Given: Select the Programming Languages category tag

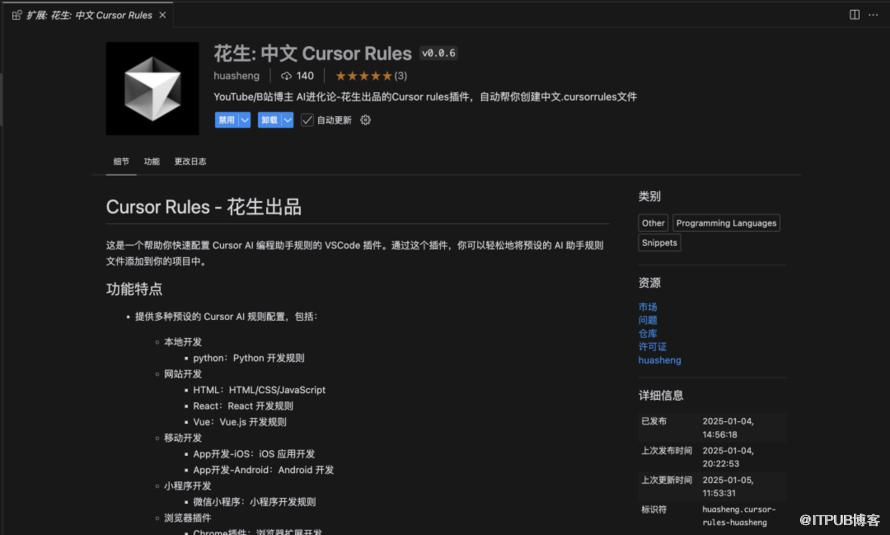Looking at the screenshot, I should 726,223.
